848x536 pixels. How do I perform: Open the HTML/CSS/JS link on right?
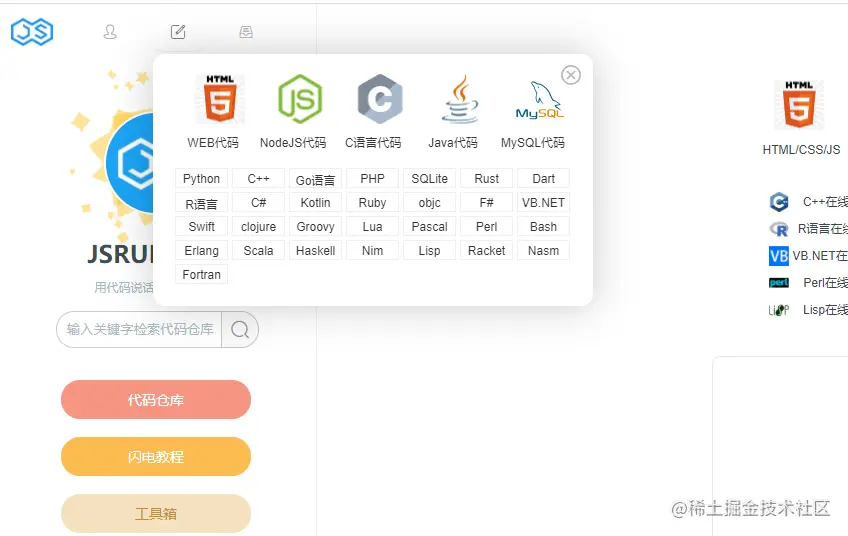[801, 150]
